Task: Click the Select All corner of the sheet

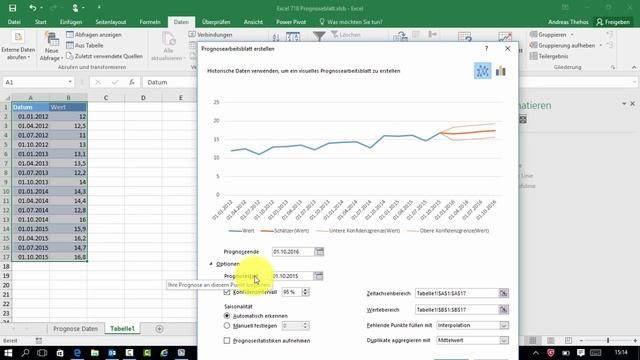Action: pos(6,98)
